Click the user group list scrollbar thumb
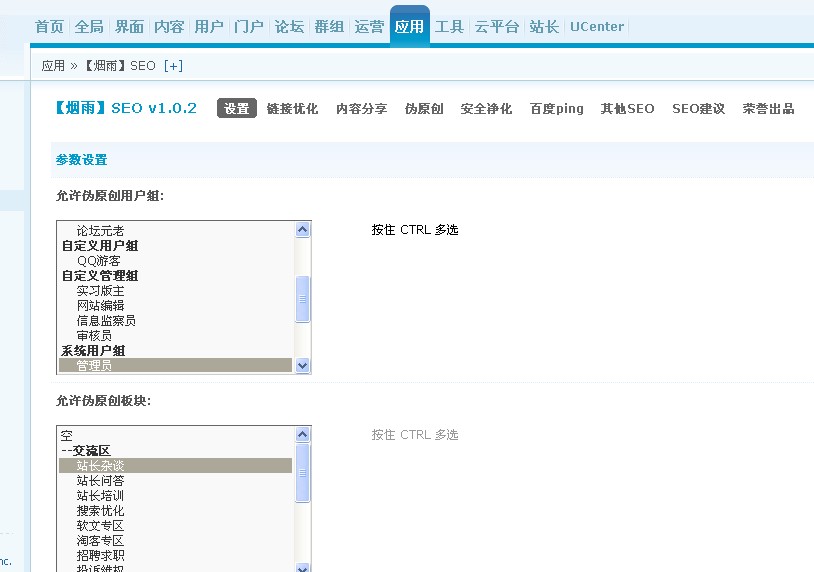Viewport: 814px width, 572px height. (x=304, y=299)
